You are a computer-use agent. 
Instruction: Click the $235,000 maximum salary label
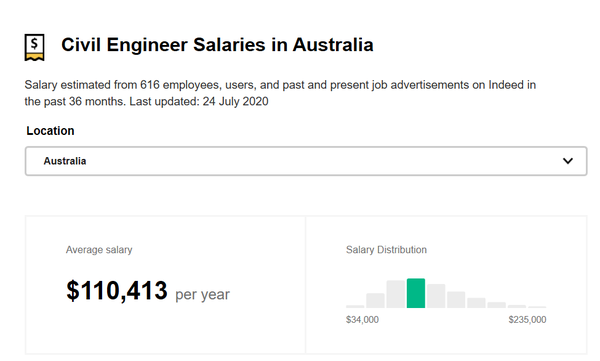click(x=527, y=320)
